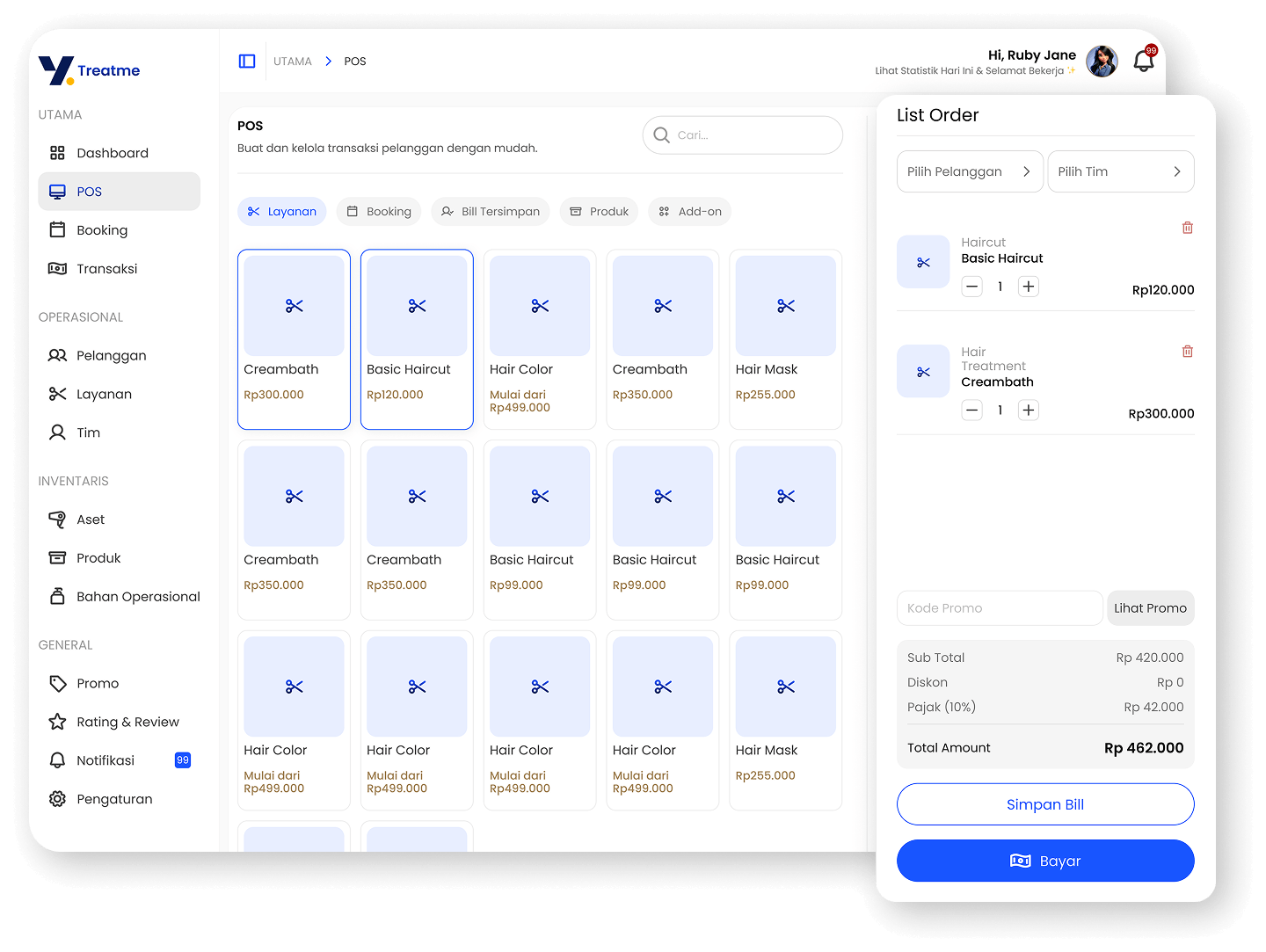Expand the Pilih Tim selector

pos(1121,171)
